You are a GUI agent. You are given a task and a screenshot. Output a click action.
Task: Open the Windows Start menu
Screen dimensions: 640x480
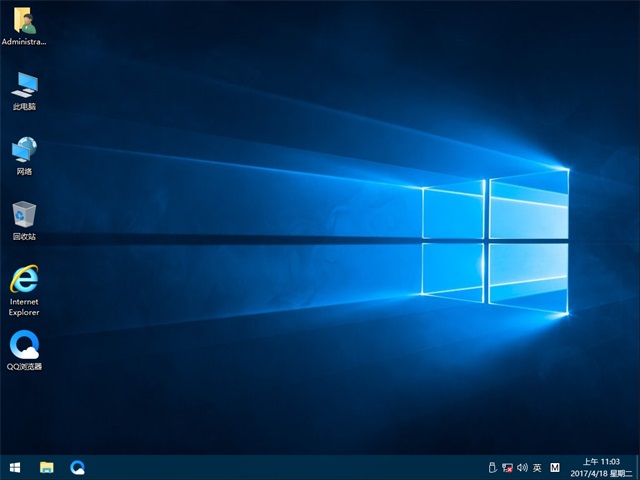[x=15, y=467]
